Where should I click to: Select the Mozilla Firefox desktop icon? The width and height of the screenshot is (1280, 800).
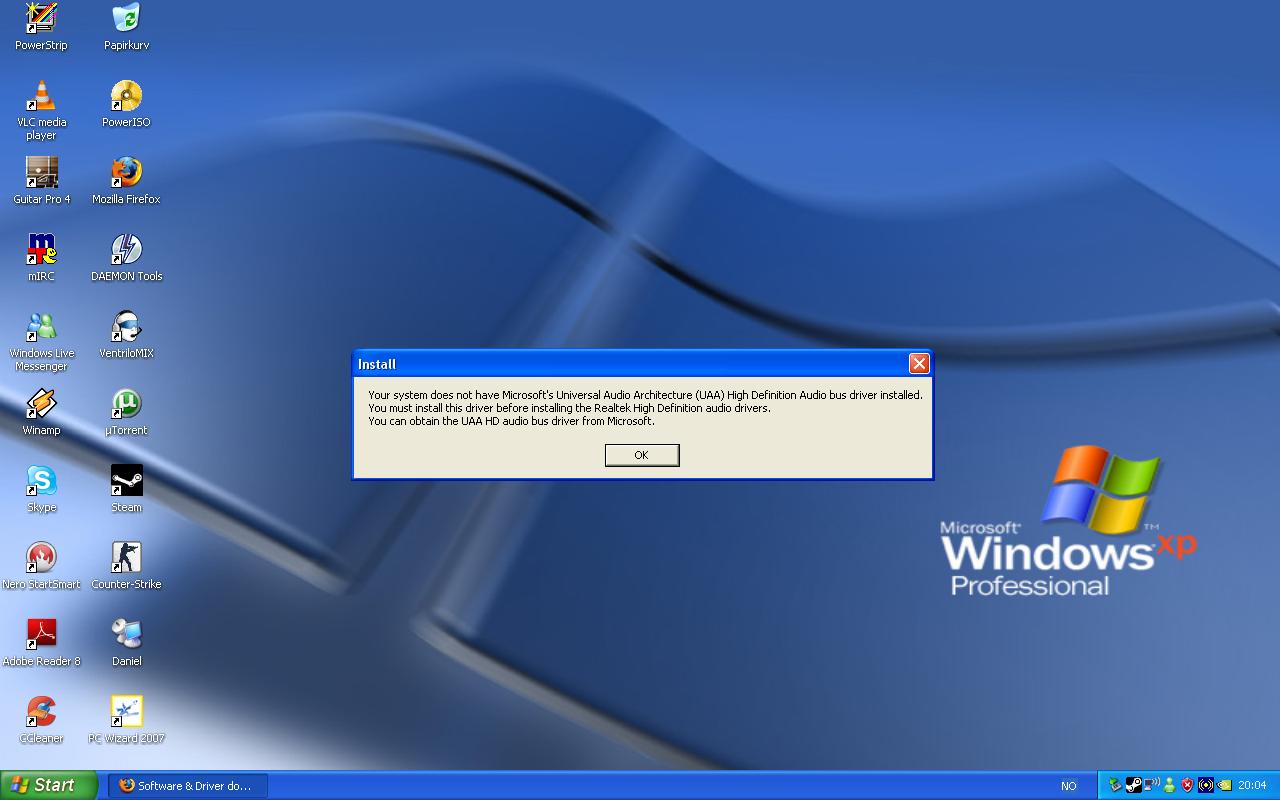pos(126,181)
